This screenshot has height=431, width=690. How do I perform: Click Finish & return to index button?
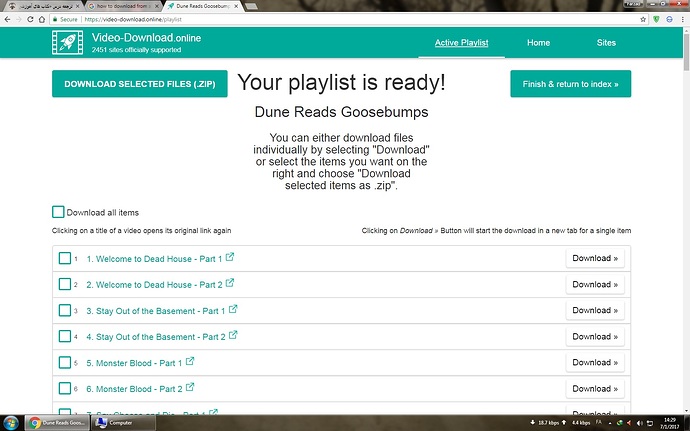tap(570, 84)
